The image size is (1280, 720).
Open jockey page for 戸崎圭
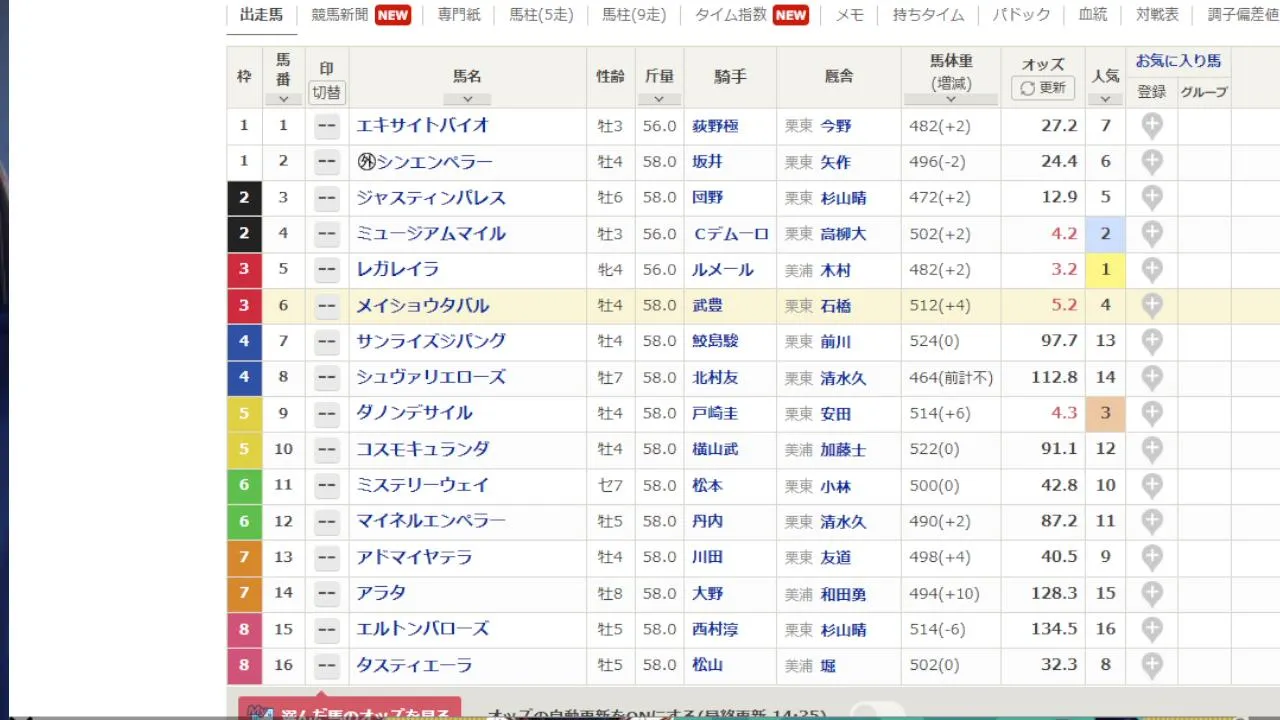715,414
